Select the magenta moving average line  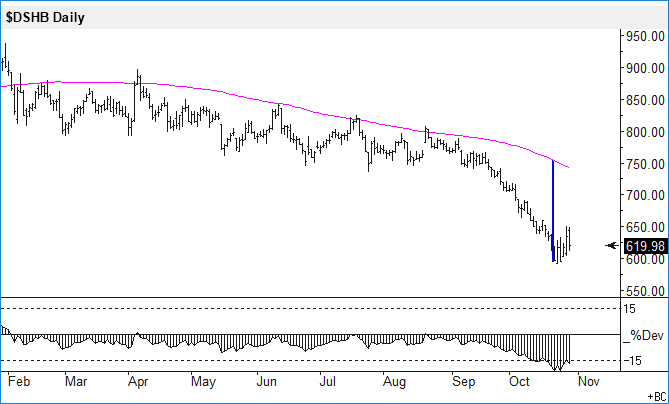[x=286, y=104]
